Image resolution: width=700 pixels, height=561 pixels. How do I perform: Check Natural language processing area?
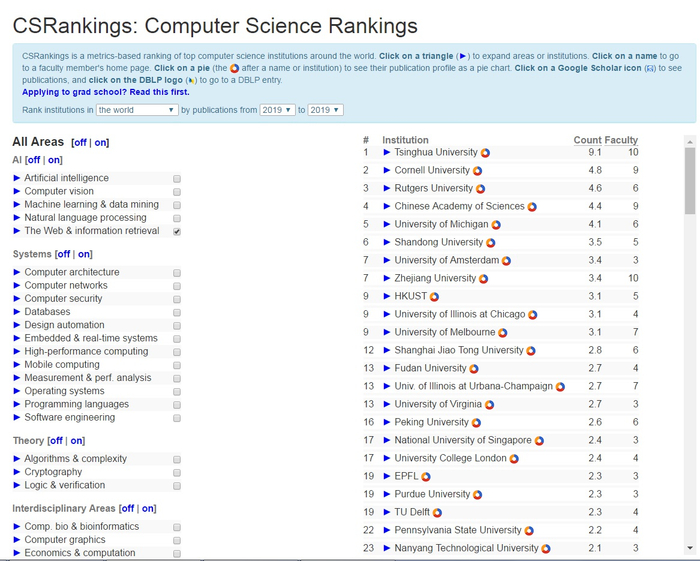pos(177,218)
